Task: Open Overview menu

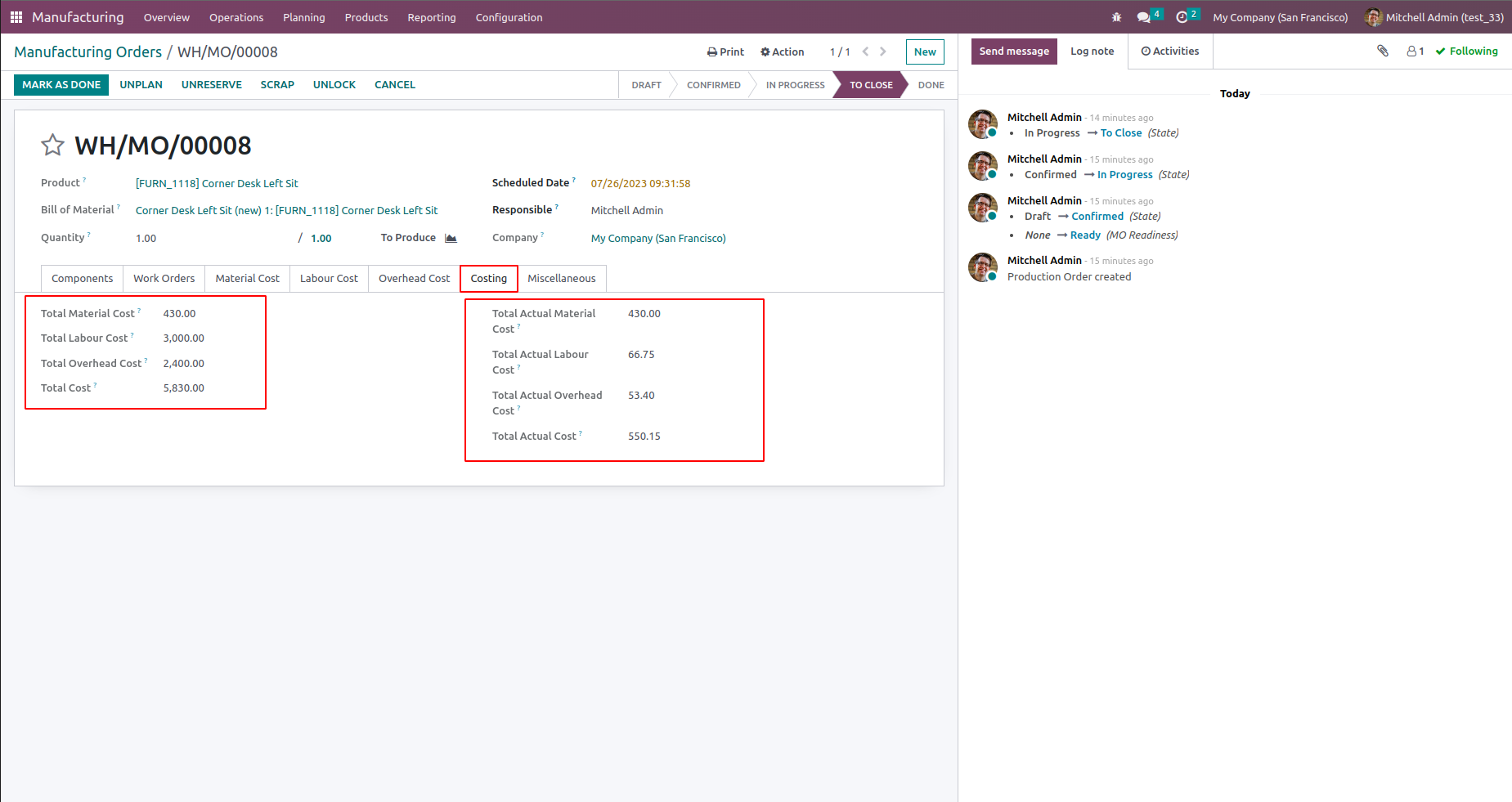Action: pos(167,17)
